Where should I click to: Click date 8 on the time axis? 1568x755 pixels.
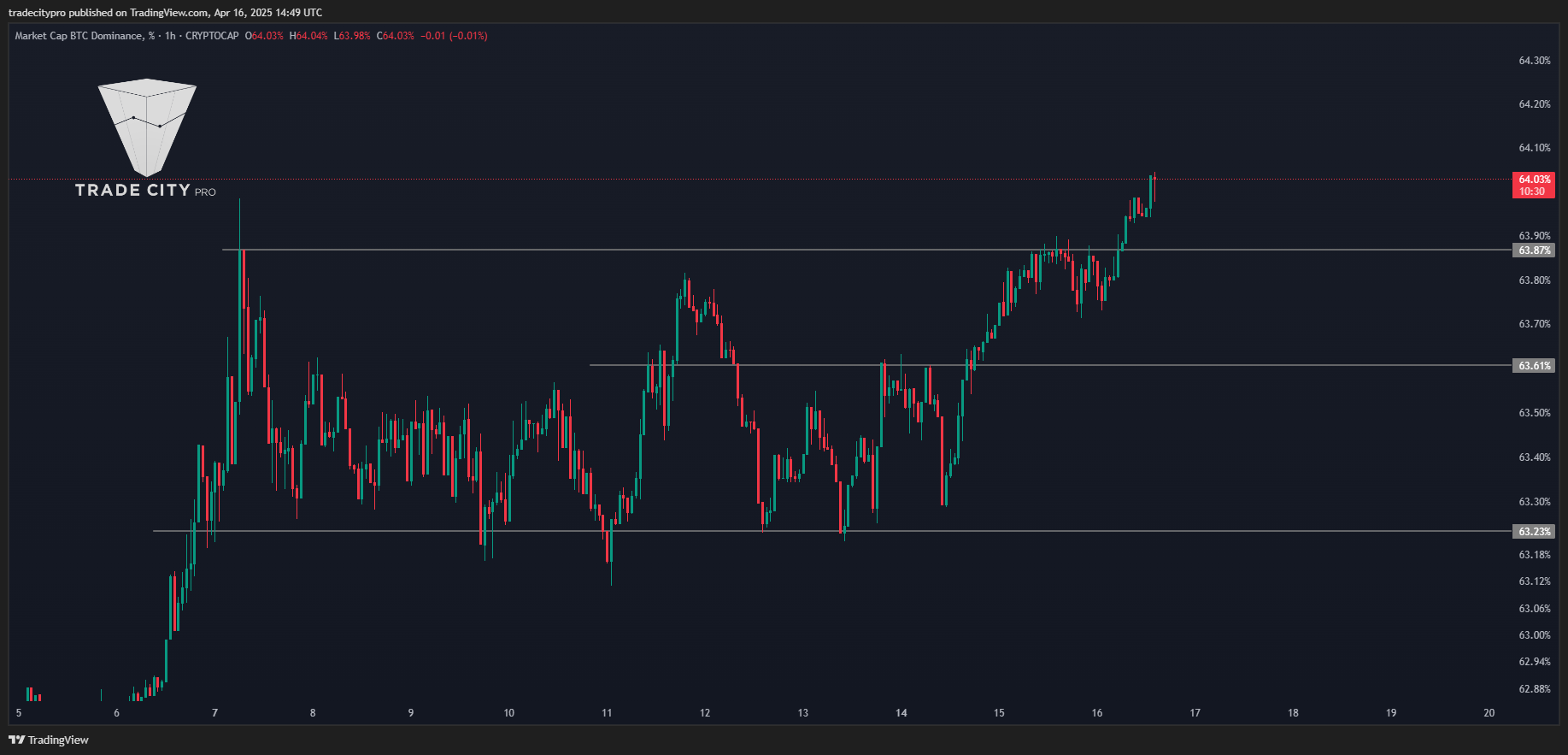tap(313, 713)
